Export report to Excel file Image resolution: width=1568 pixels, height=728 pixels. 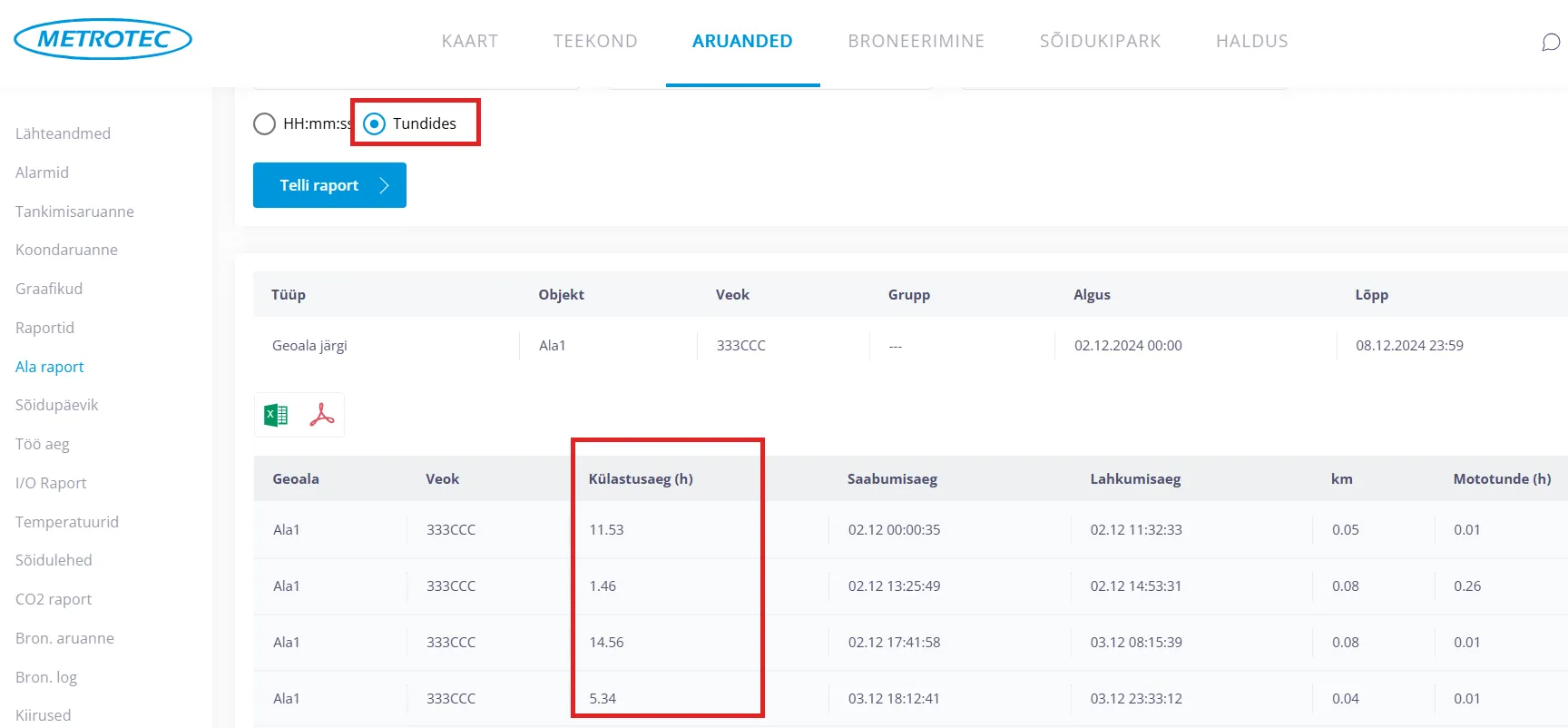point(276,415)
